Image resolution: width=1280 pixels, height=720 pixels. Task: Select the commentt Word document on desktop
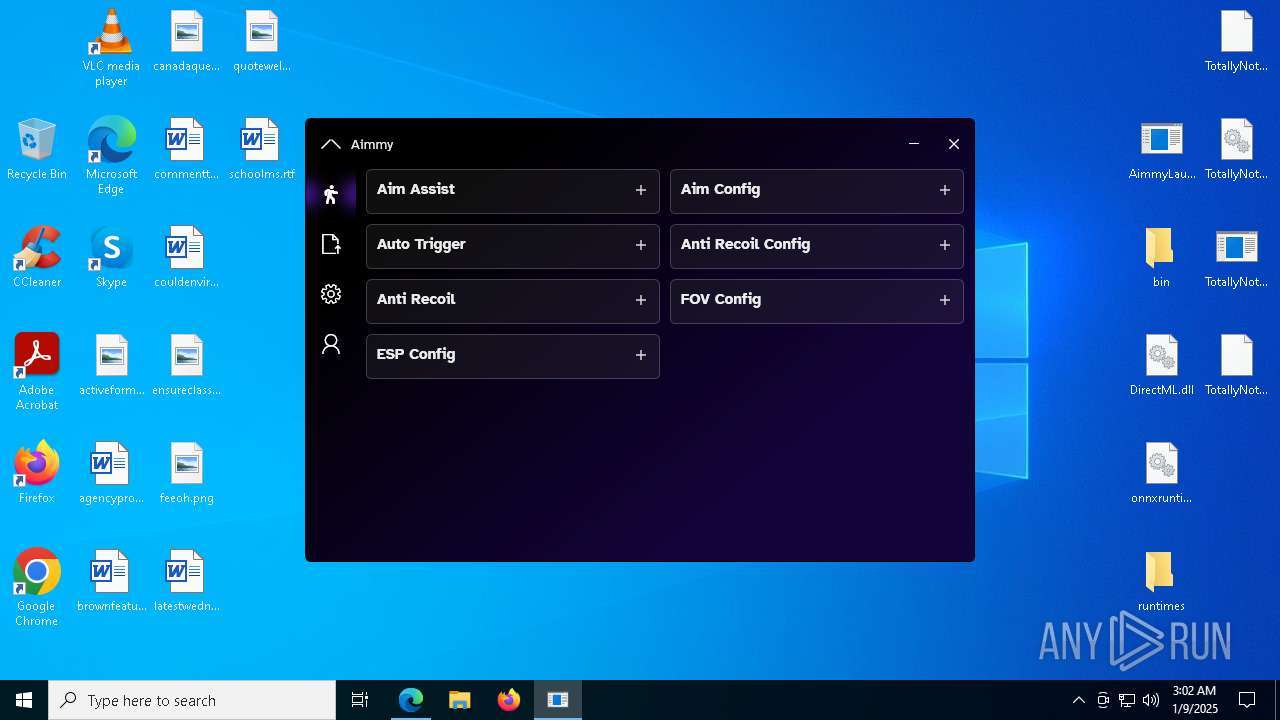coord(186,148)
